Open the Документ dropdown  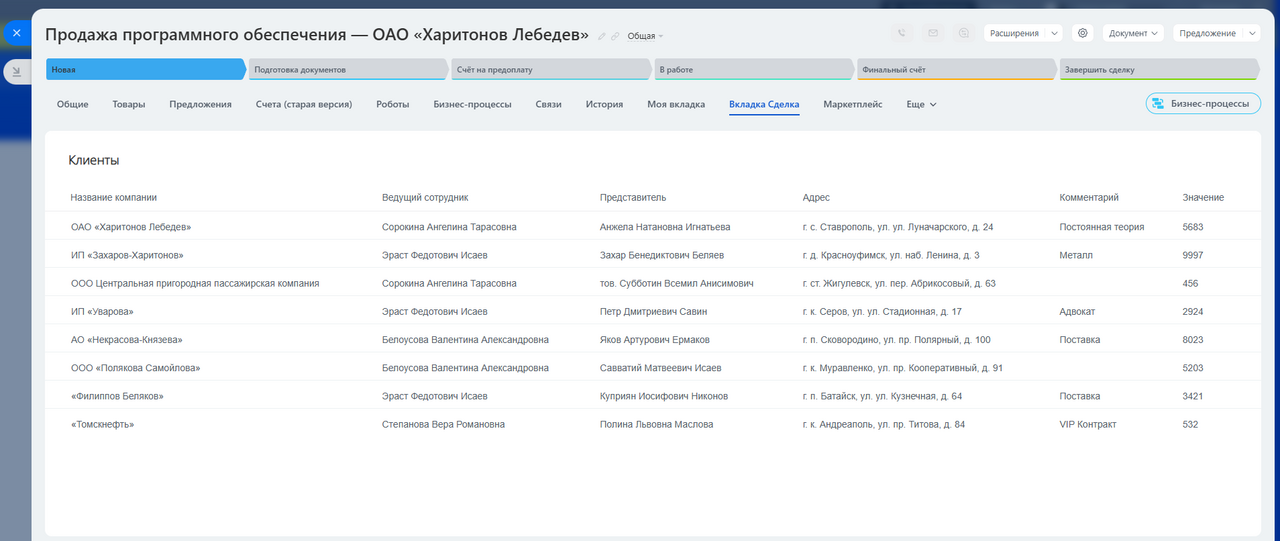pos(1133,33)
